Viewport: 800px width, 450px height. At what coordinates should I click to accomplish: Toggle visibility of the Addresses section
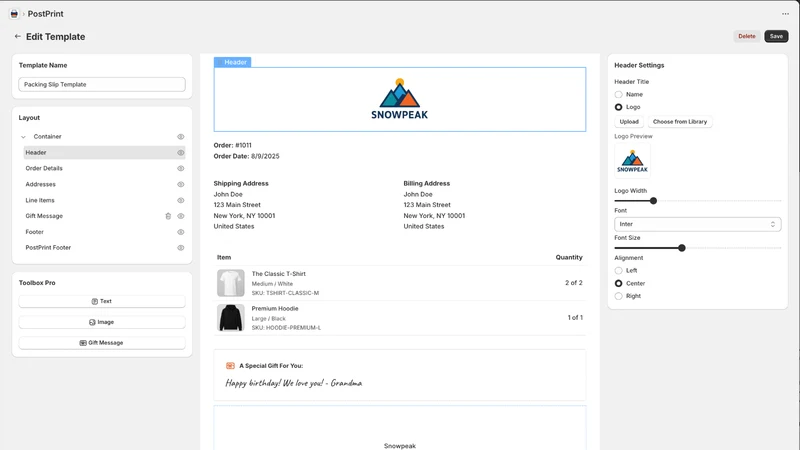click(181, 184)
